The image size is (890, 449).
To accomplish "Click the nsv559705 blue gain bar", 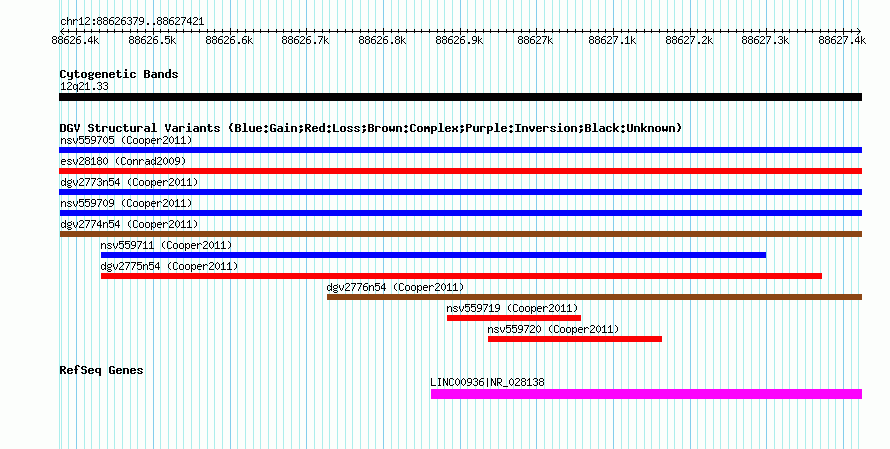I will coord(460,150).
